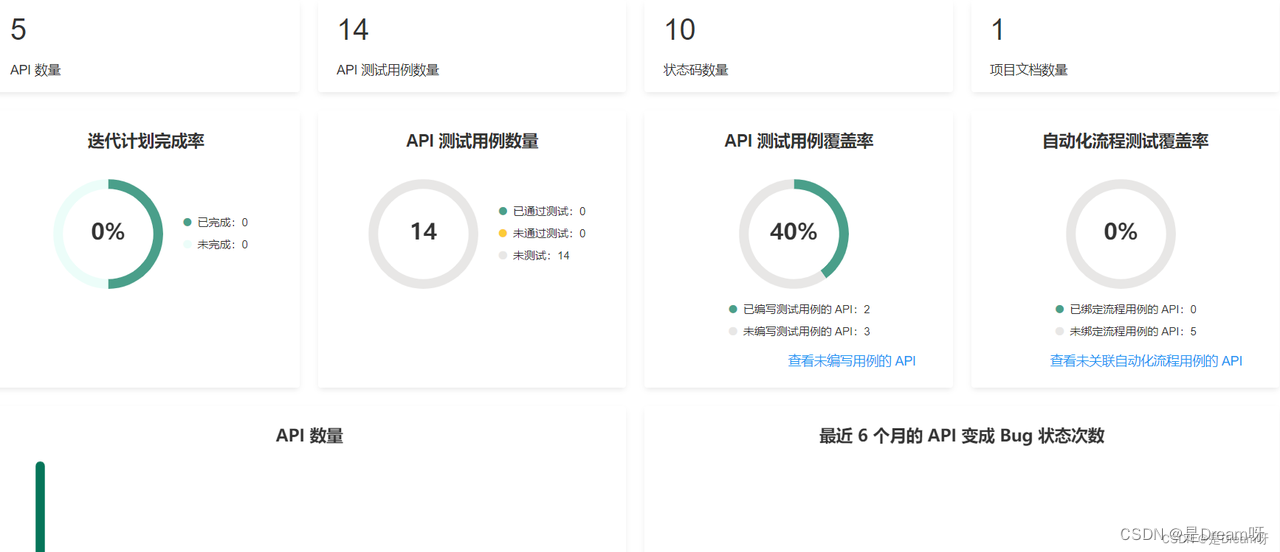
Task: Click the 迭代计划完成率 chart title
Action: (x=146, y=141)
